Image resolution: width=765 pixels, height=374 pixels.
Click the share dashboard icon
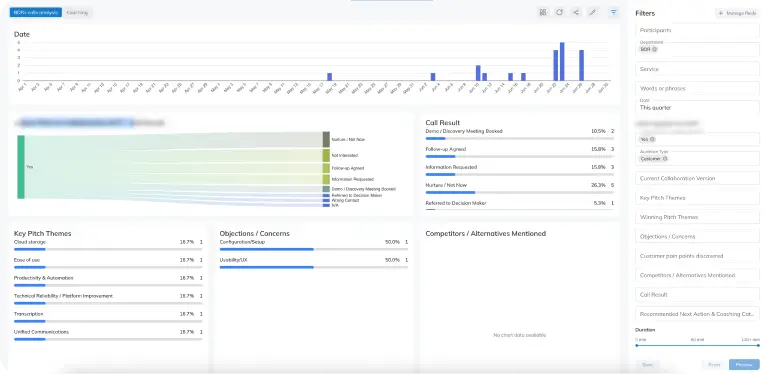[x=576, y=12]
